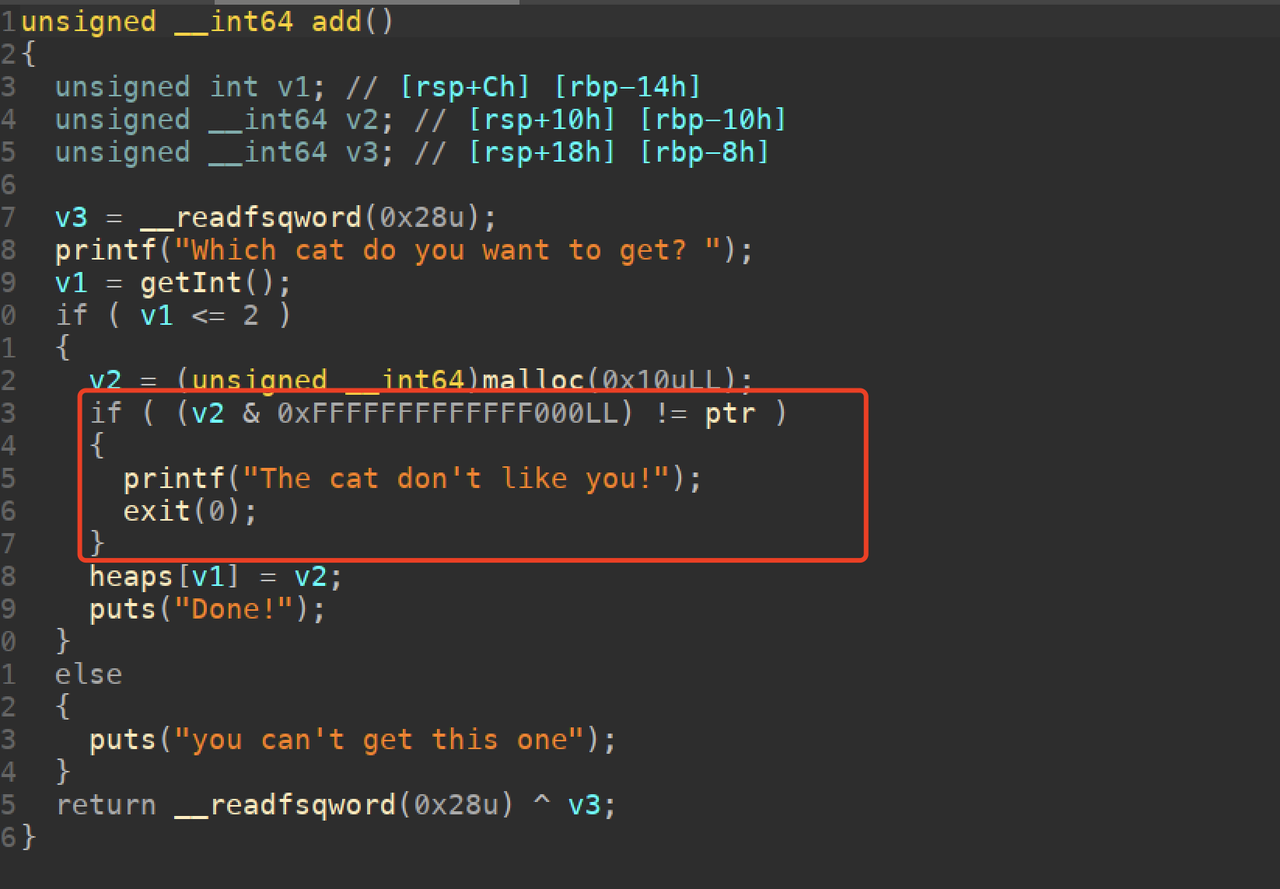Click the return statement keyword
The width and height of the screenshot is (1280, 889).
pyautogui.click(x=106, y=805)
